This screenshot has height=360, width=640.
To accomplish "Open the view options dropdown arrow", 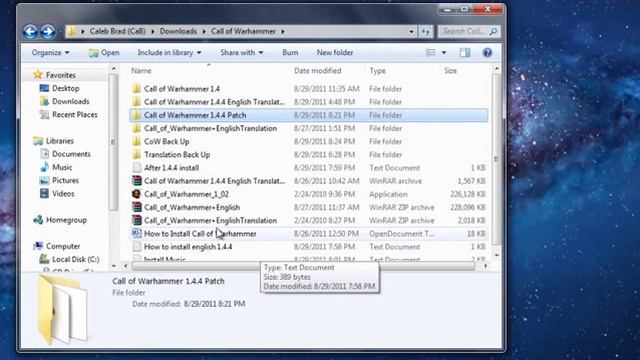I will click(444, 53).
